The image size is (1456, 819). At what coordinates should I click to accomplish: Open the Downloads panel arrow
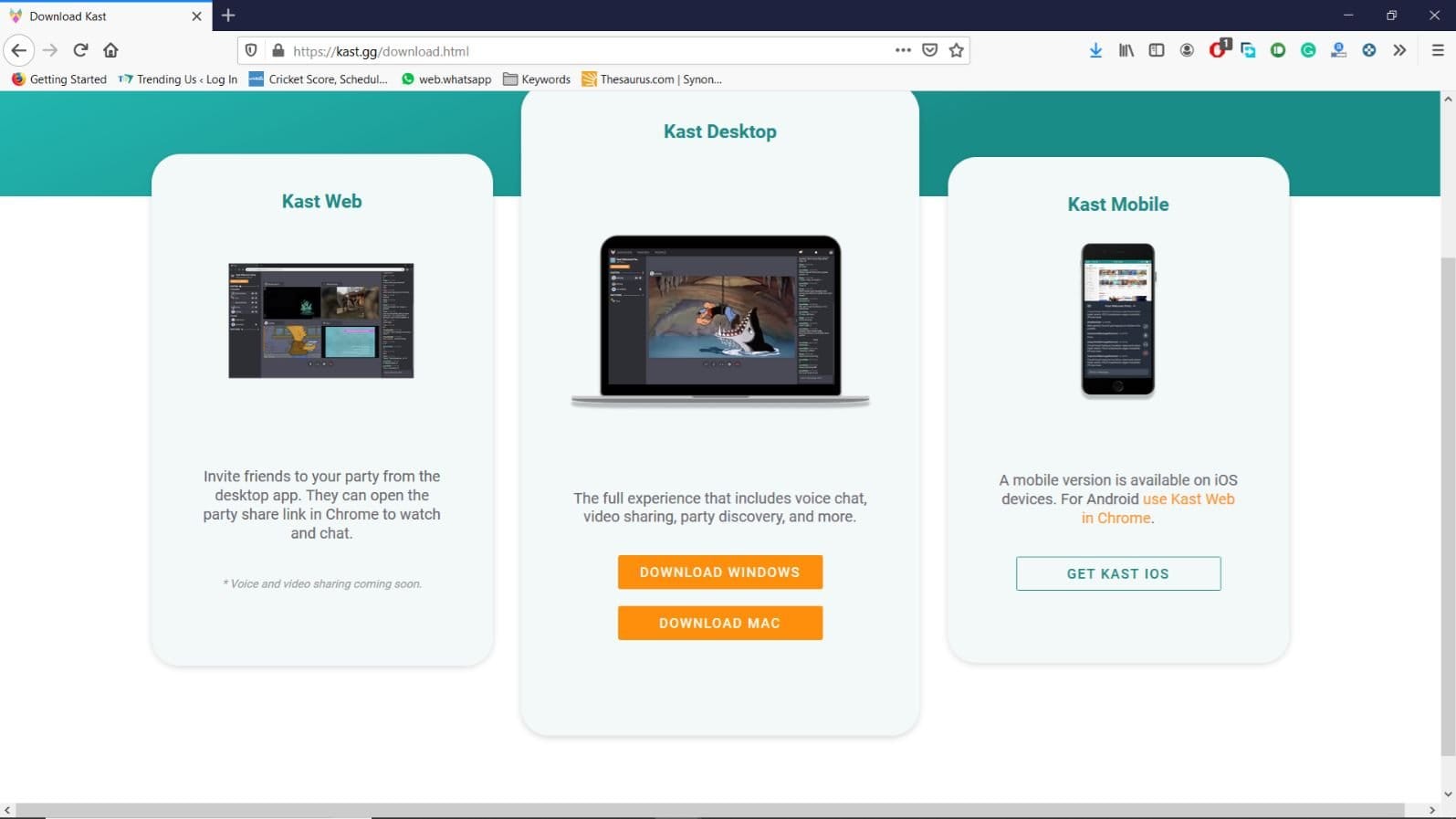[x=1095, y=50]
